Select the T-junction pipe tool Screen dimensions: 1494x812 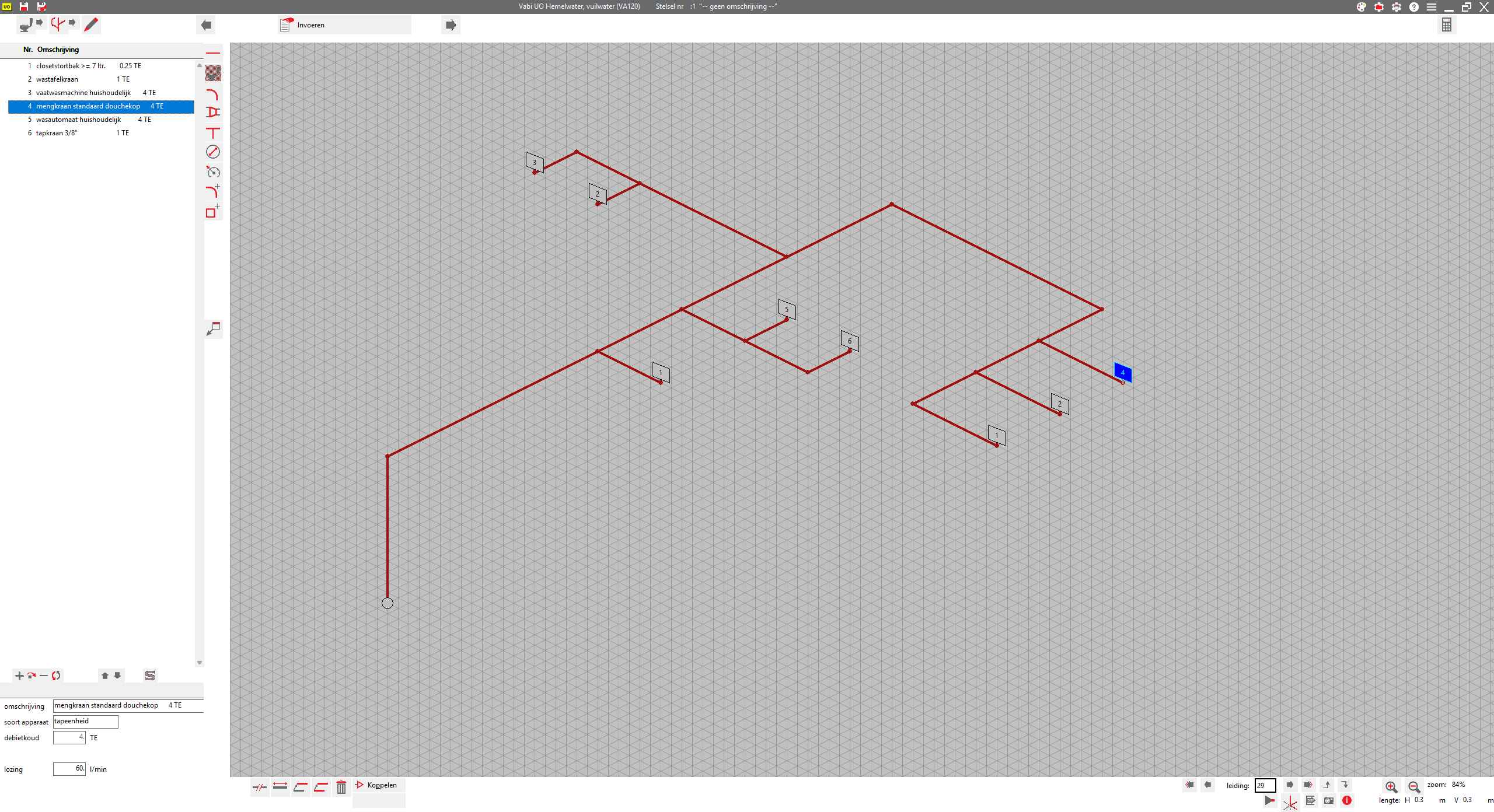(x=213, y=133)
